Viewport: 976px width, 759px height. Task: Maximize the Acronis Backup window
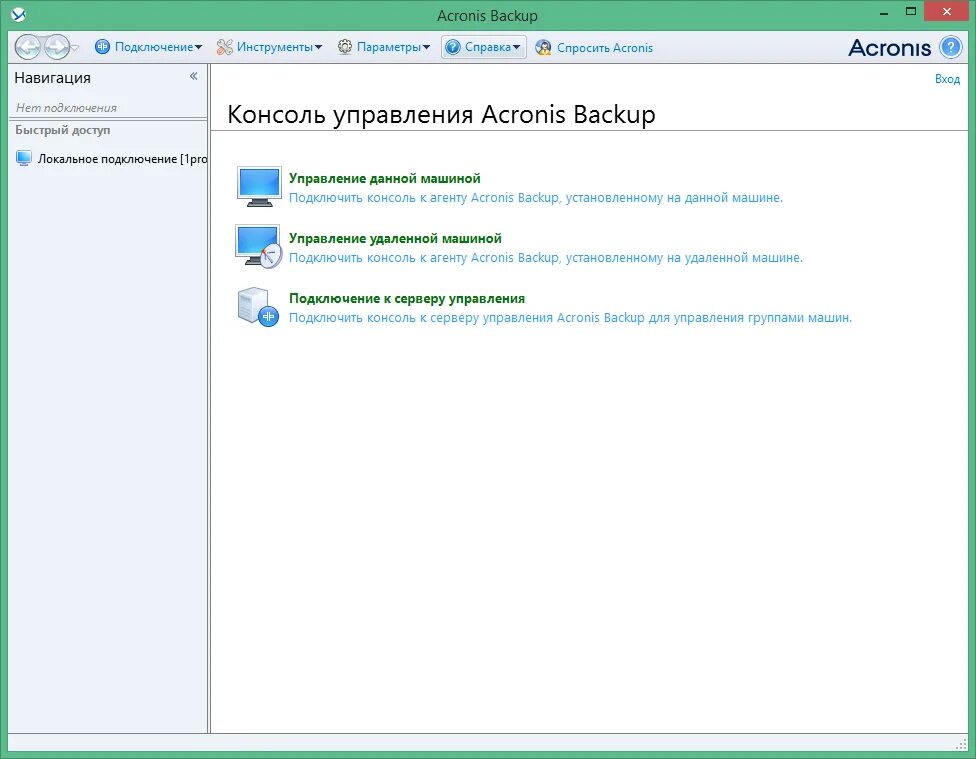point(911,12)
